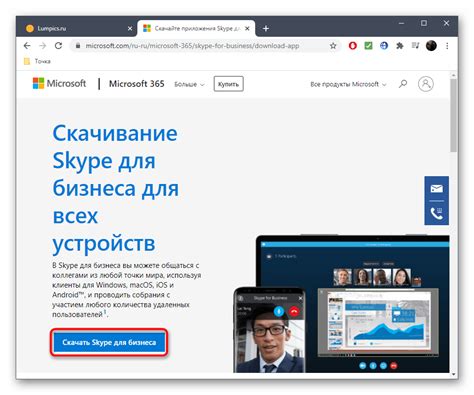The height and width of the screenshot is (395, 474).
Task: Click the Microsoft account sign-in icon
Action: tap(426, 84)
